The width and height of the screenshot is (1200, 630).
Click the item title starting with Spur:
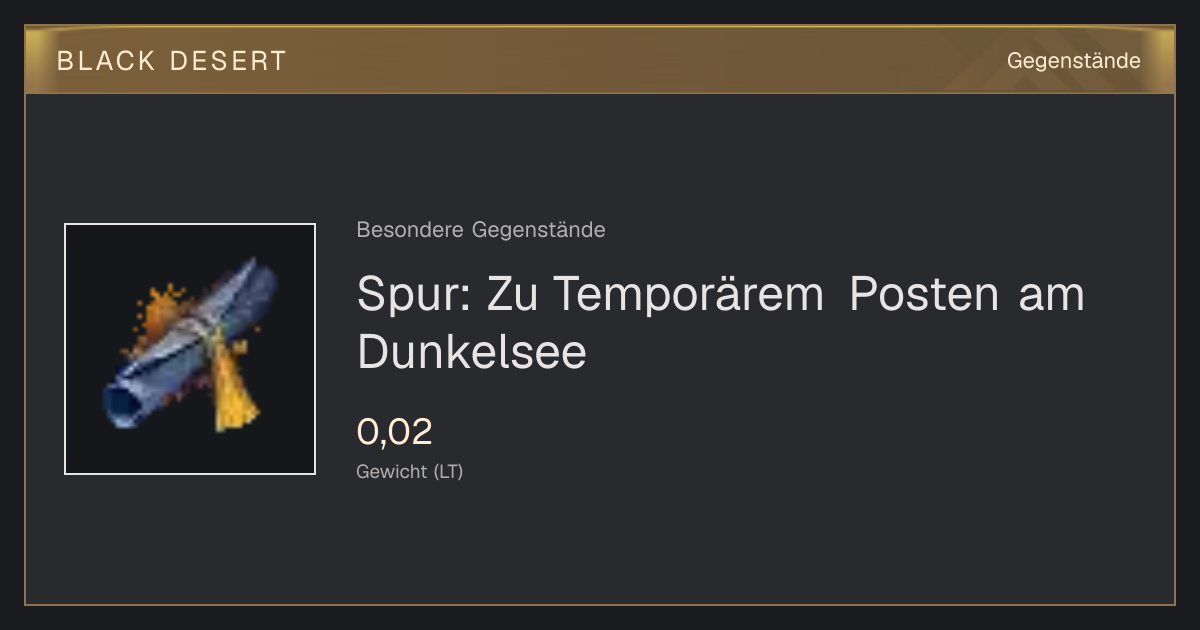720,322
